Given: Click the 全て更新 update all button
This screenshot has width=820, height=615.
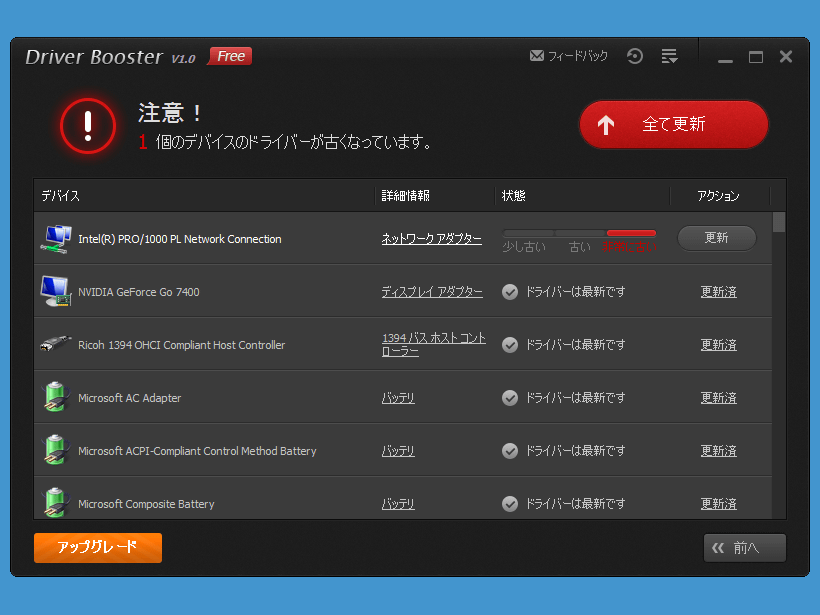Looking at the screenshot, I should tap(674, 124).
